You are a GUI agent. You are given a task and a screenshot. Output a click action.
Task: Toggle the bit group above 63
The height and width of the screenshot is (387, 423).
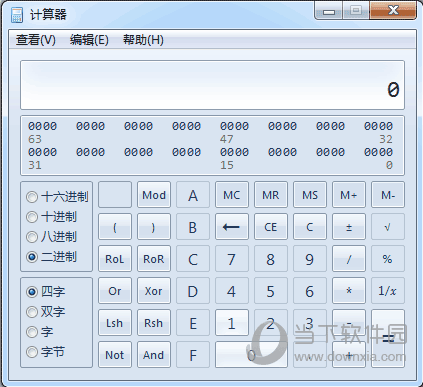42,126
